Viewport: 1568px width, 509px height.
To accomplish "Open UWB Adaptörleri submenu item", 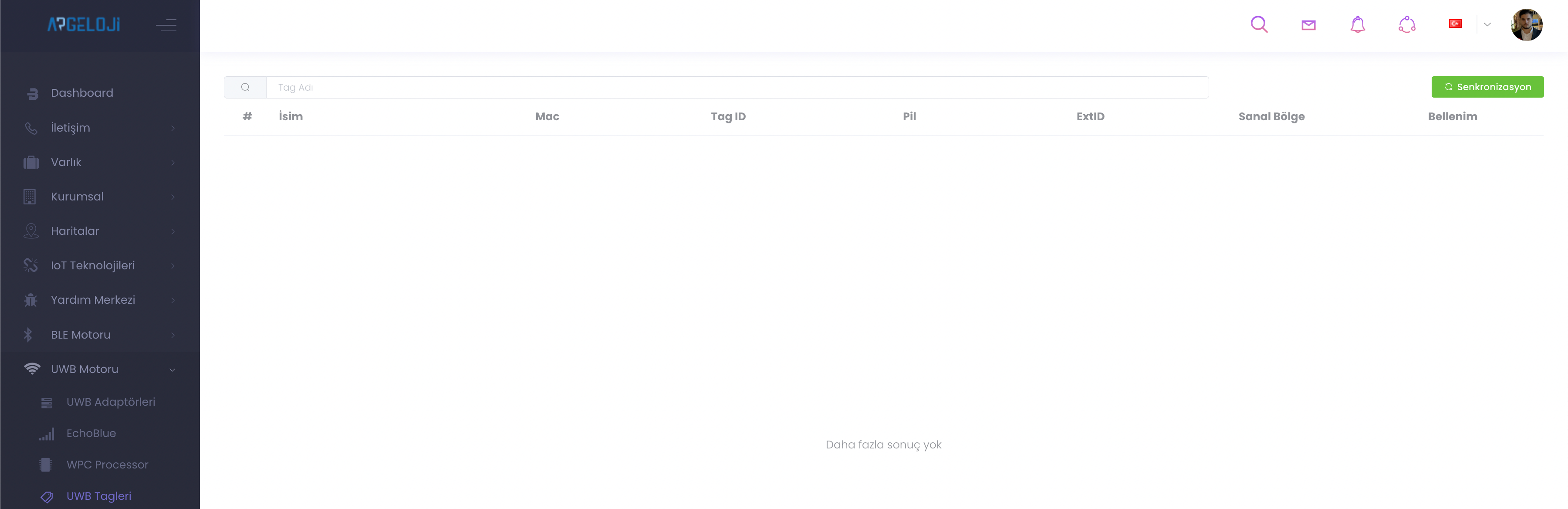I will 110,402.
